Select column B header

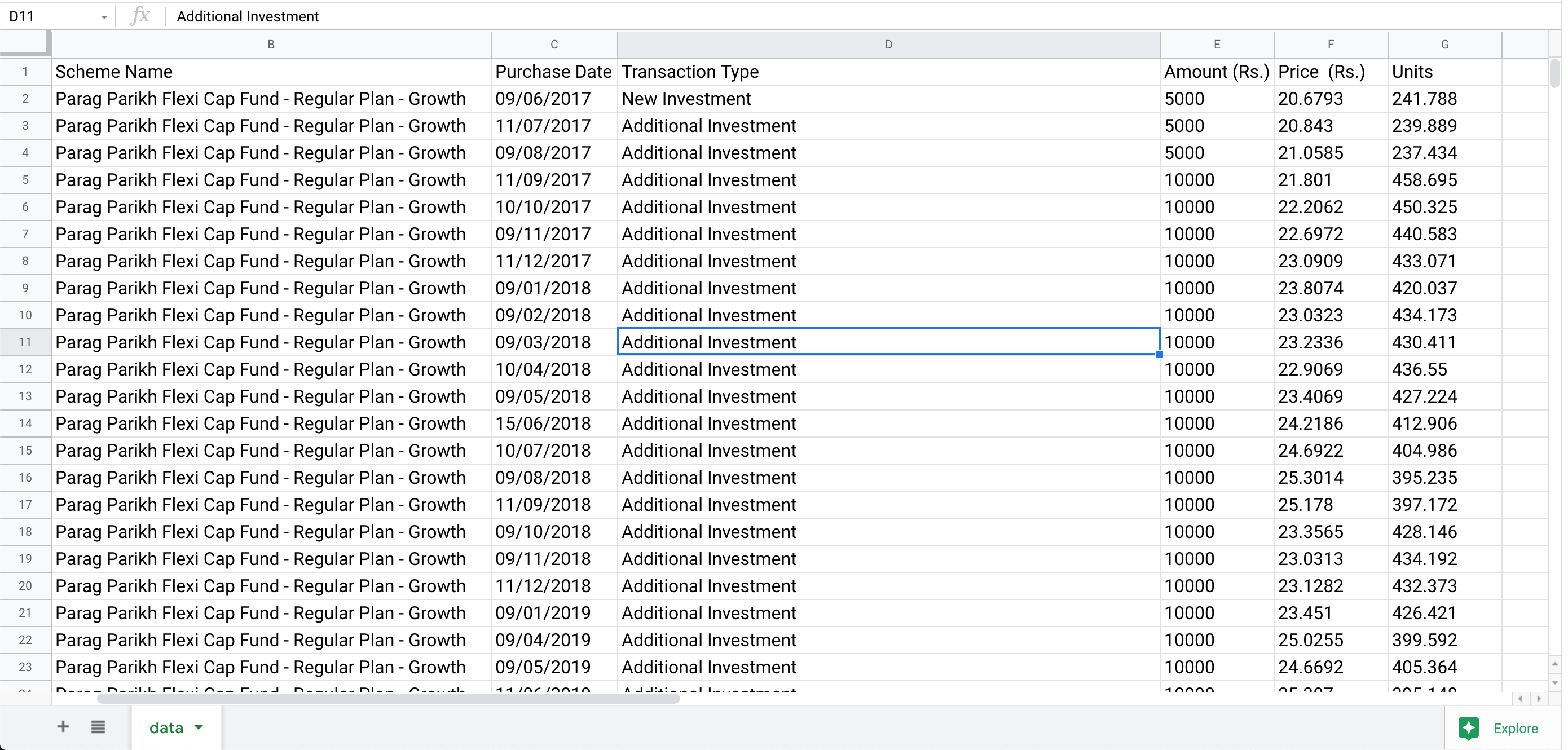[x=271, y=45]
